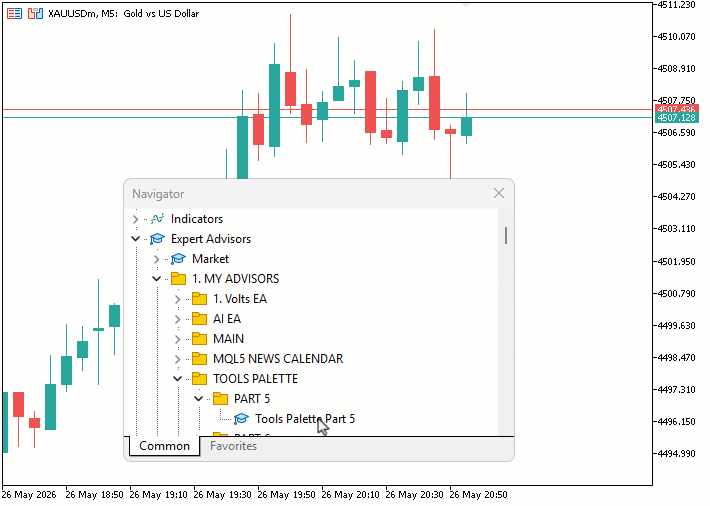This screenshot has width=710, height=506.
Task: Click the 4494.990 price scale value
Action: [x=676, y=453]
